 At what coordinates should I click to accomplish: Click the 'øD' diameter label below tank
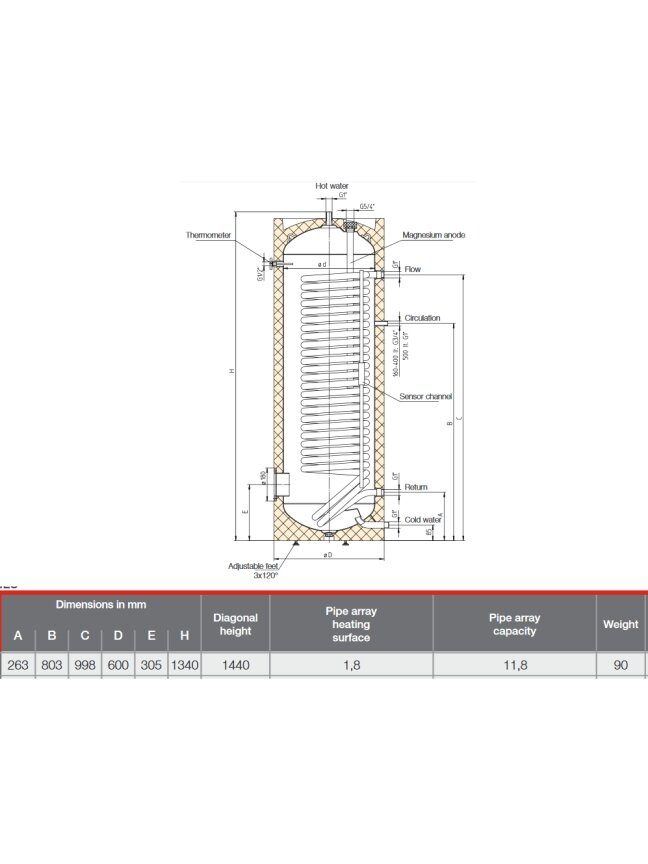click(x=328, y=554)
